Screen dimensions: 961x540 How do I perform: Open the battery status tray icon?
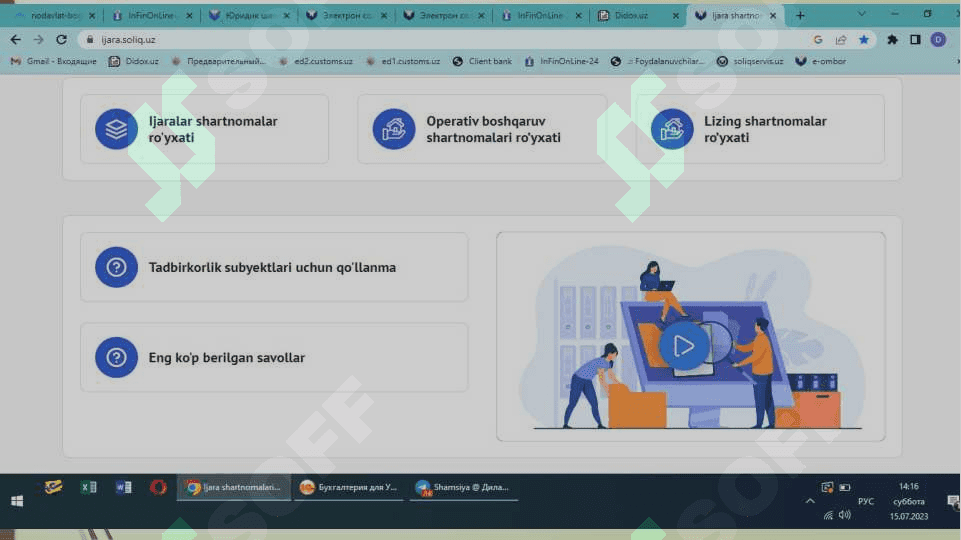[845, 487]
